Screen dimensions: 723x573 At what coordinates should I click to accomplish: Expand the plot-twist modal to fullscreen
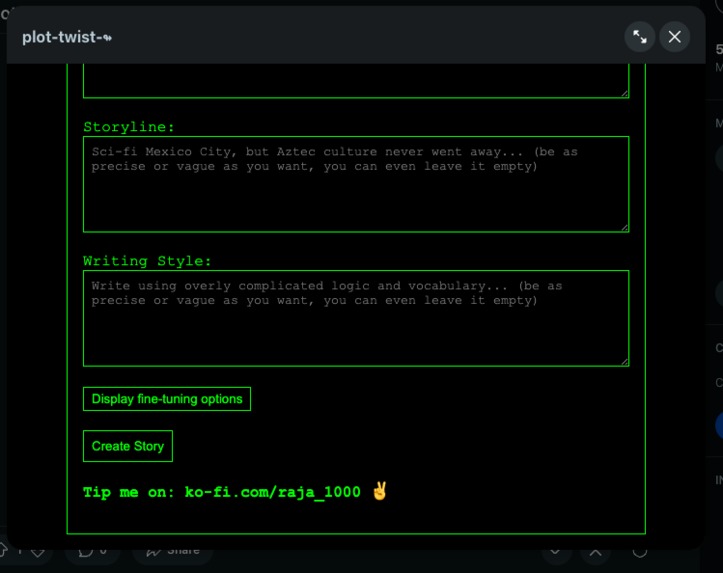coord(640,37)
